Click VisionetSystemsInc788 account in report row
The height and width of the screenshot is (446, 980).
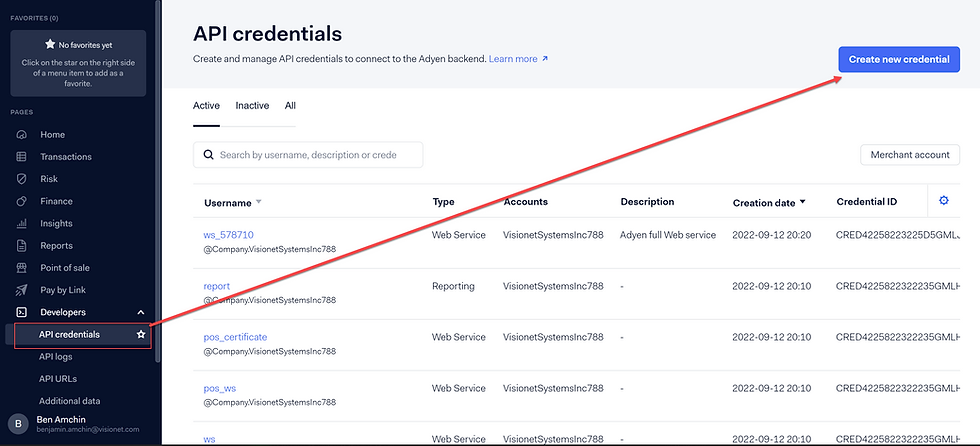(553, 286)
